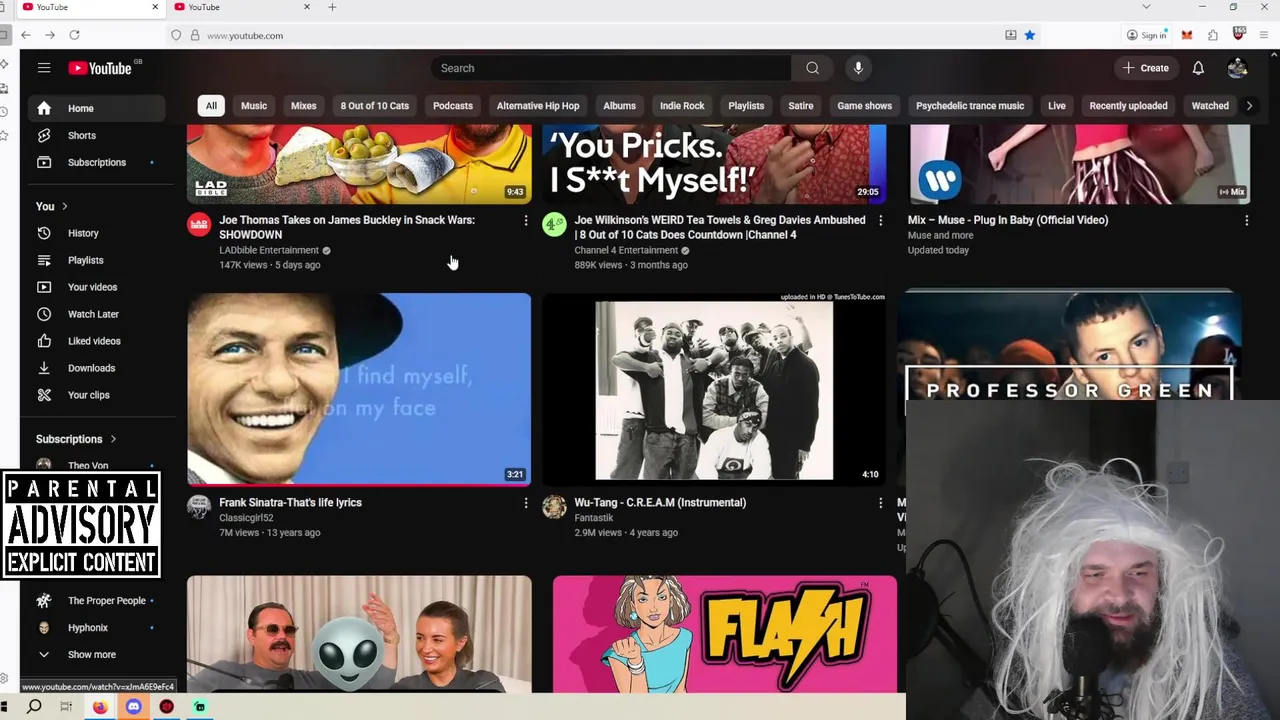The width and height of the screenshot is (1280, 720).
Task: Select the Psychedelic trance music chip
Action: (x=970, y=106)
